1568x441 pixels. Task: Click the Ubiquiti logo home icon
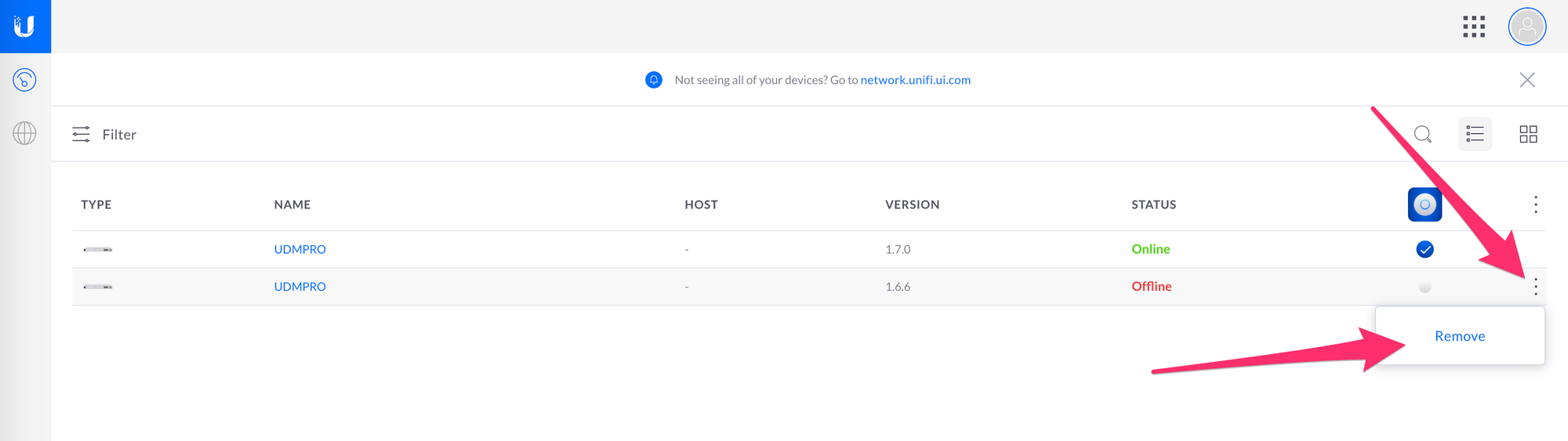click(x=25, y=27)
